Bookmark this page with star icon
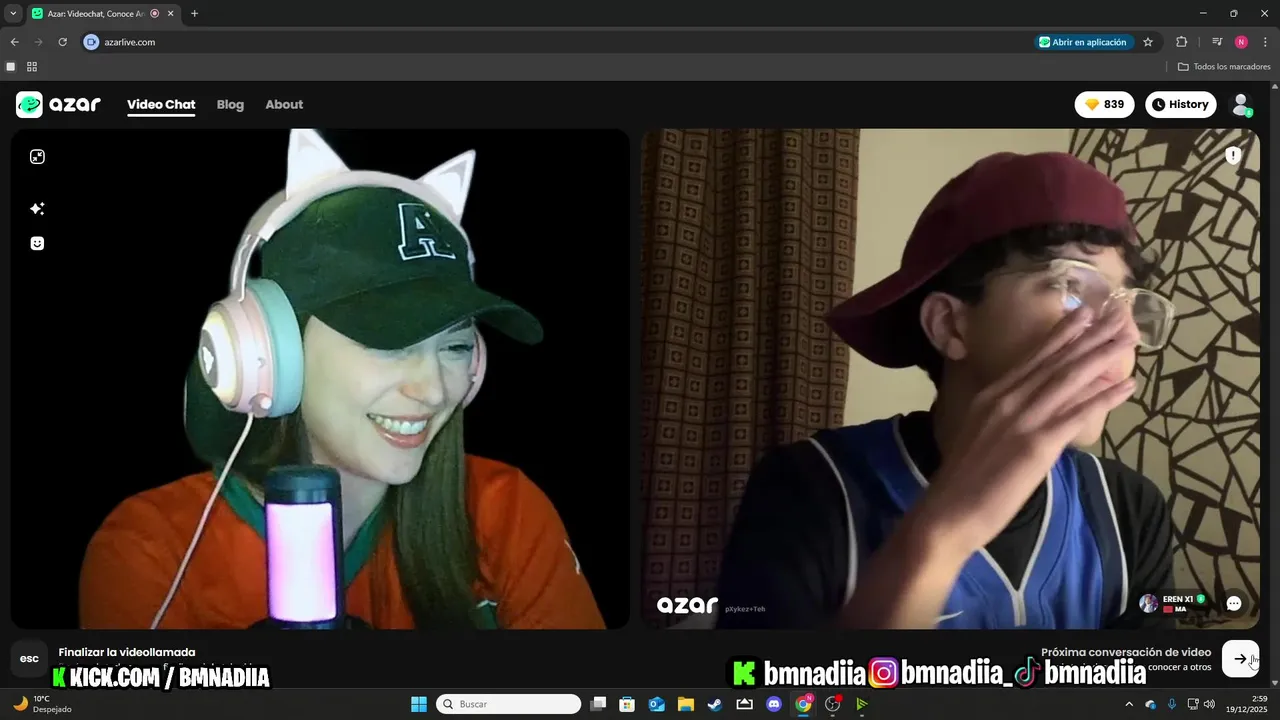Image resolution: width=1280 pixels, height=720 pixels. click(x=1148, y=42)
